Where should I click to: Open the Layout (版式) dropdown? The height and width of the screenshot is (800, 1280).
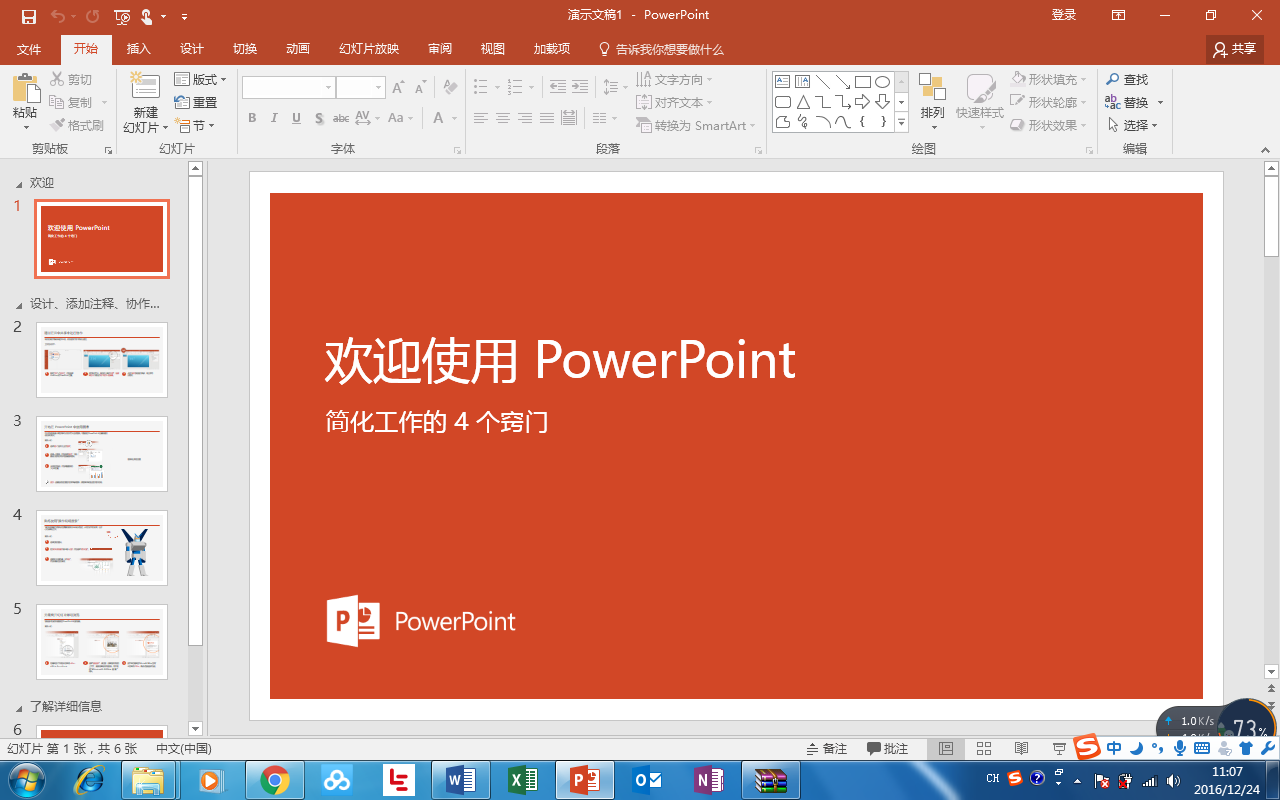[200, 79]
